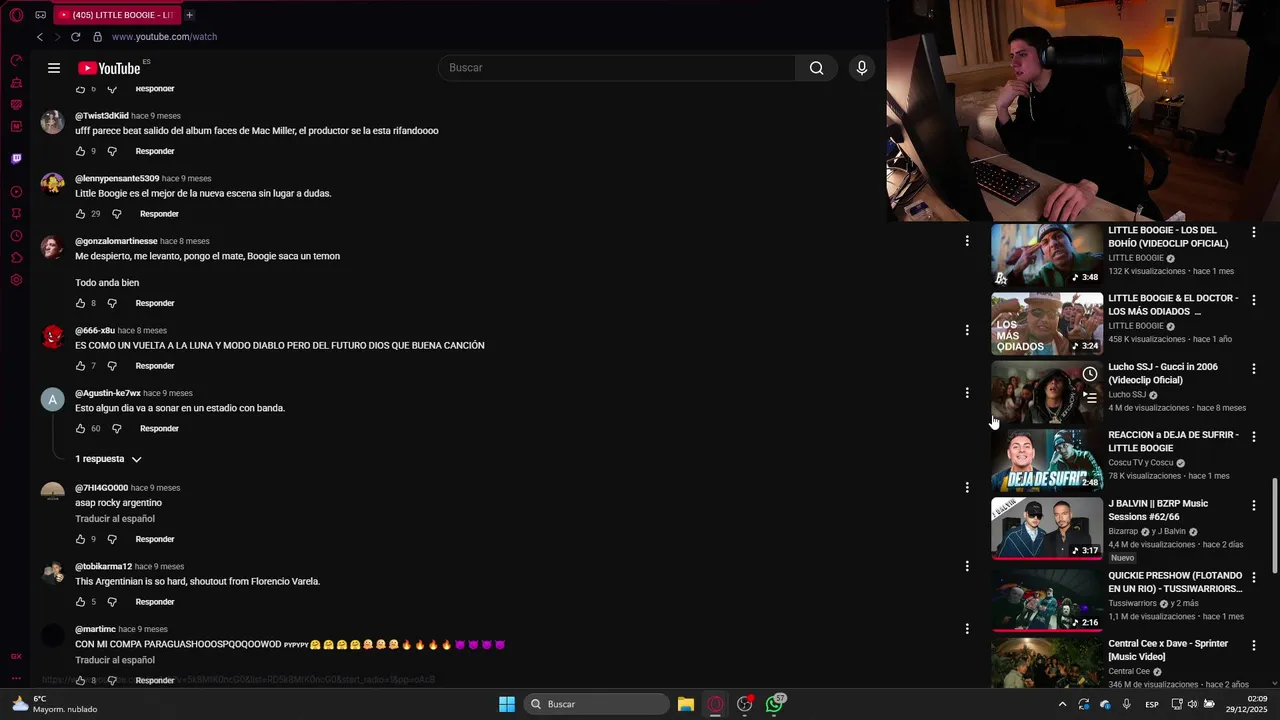This screenshot has width=1280, height=720.
Task: Open @tobikarma12 profile avatar
Action: tap(52, 573)
